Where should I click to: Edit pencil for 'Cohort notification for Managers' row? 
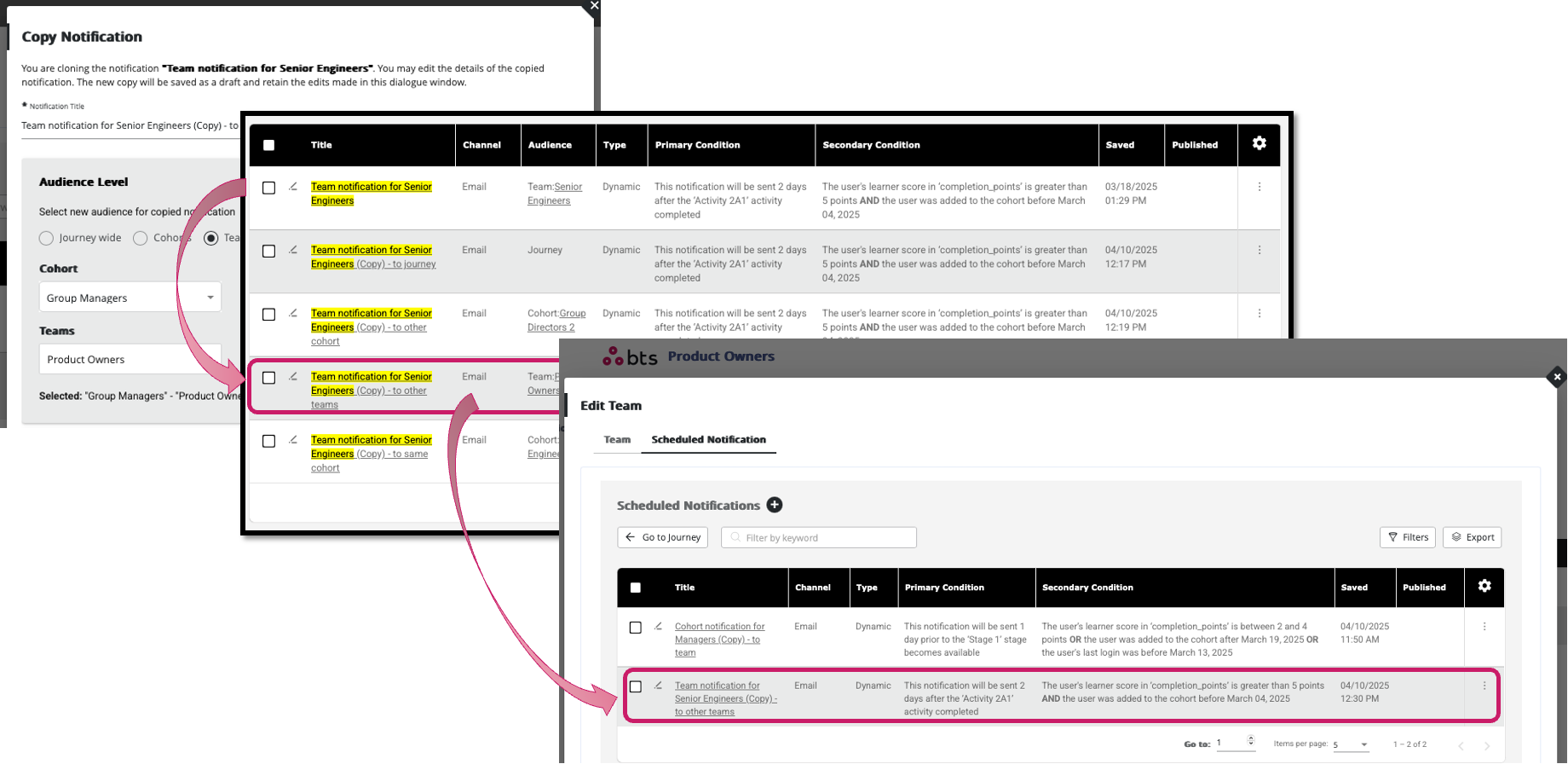point(658,626)
